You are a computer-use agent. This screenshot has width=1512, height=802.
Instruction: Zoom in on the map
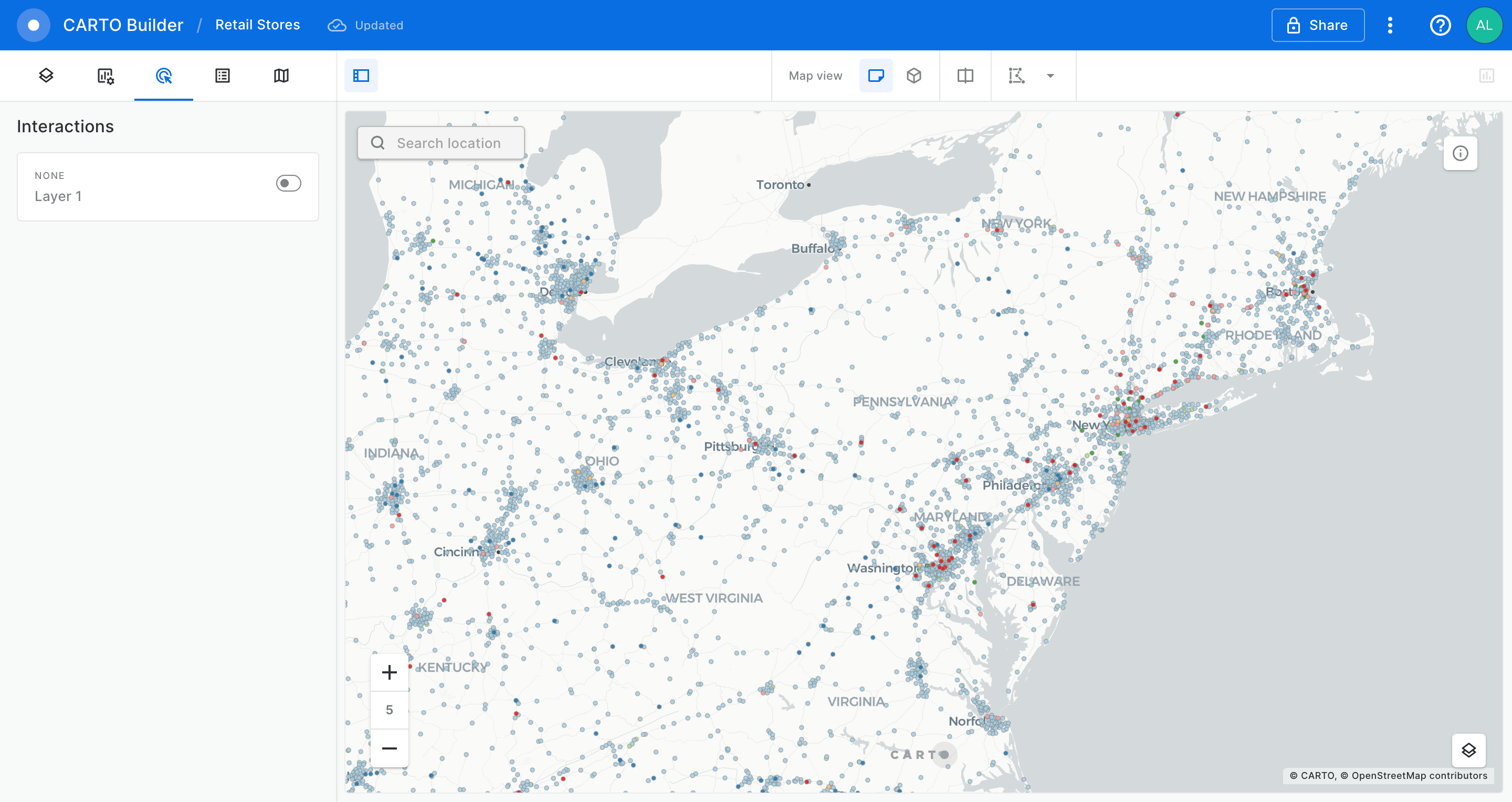[x=389, y=672]
